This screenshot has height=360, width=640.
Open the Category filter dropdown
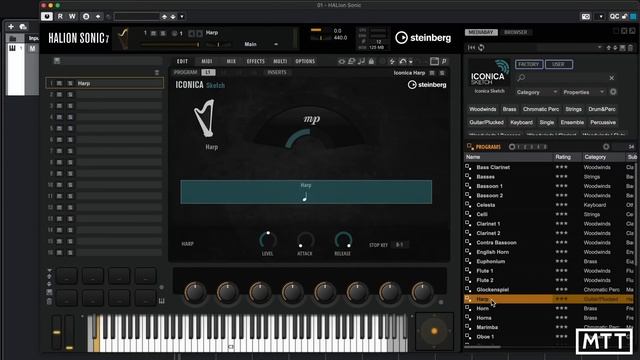536,92
